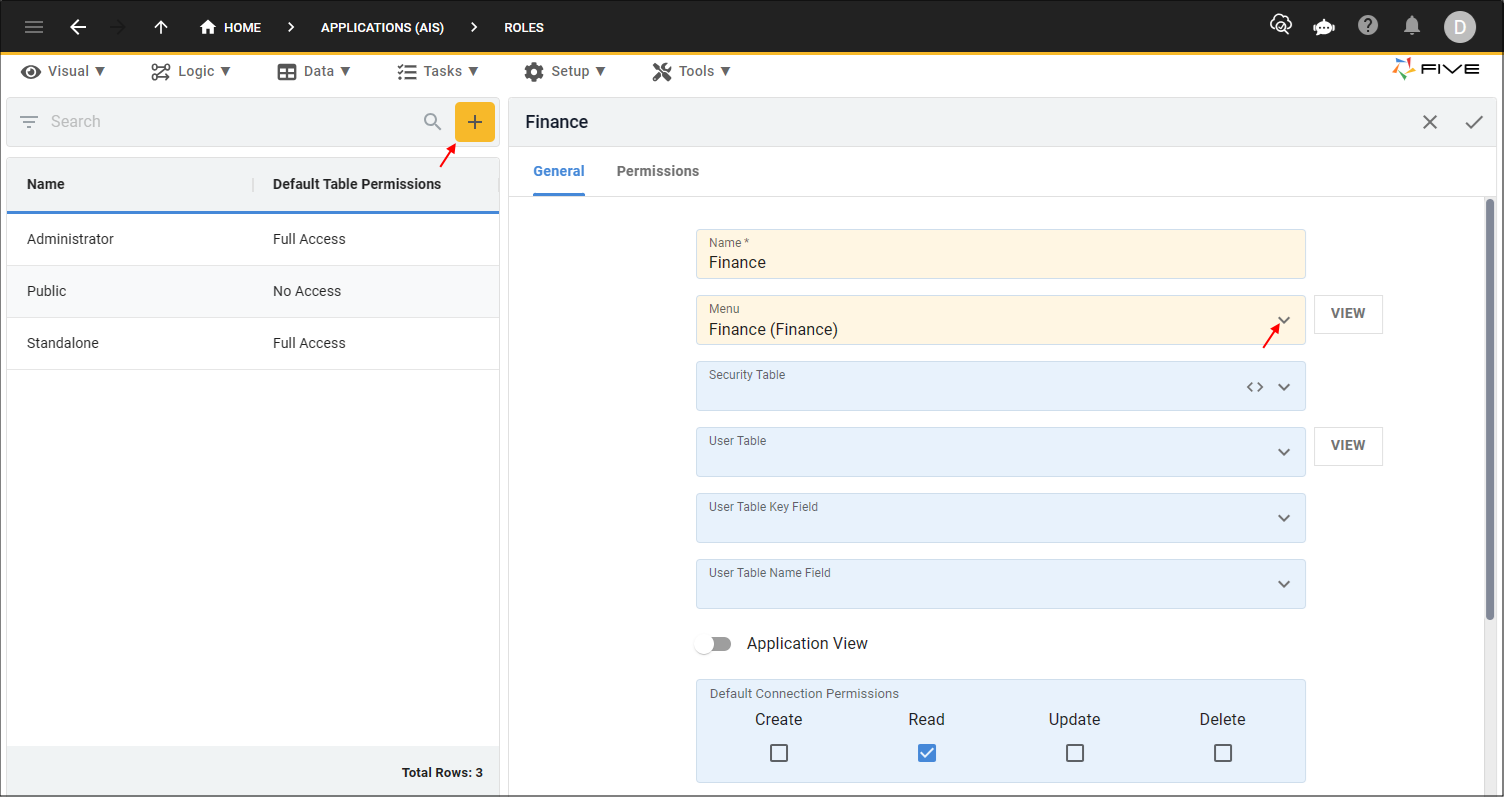Switch to the General tab

[x=559, y=171]
